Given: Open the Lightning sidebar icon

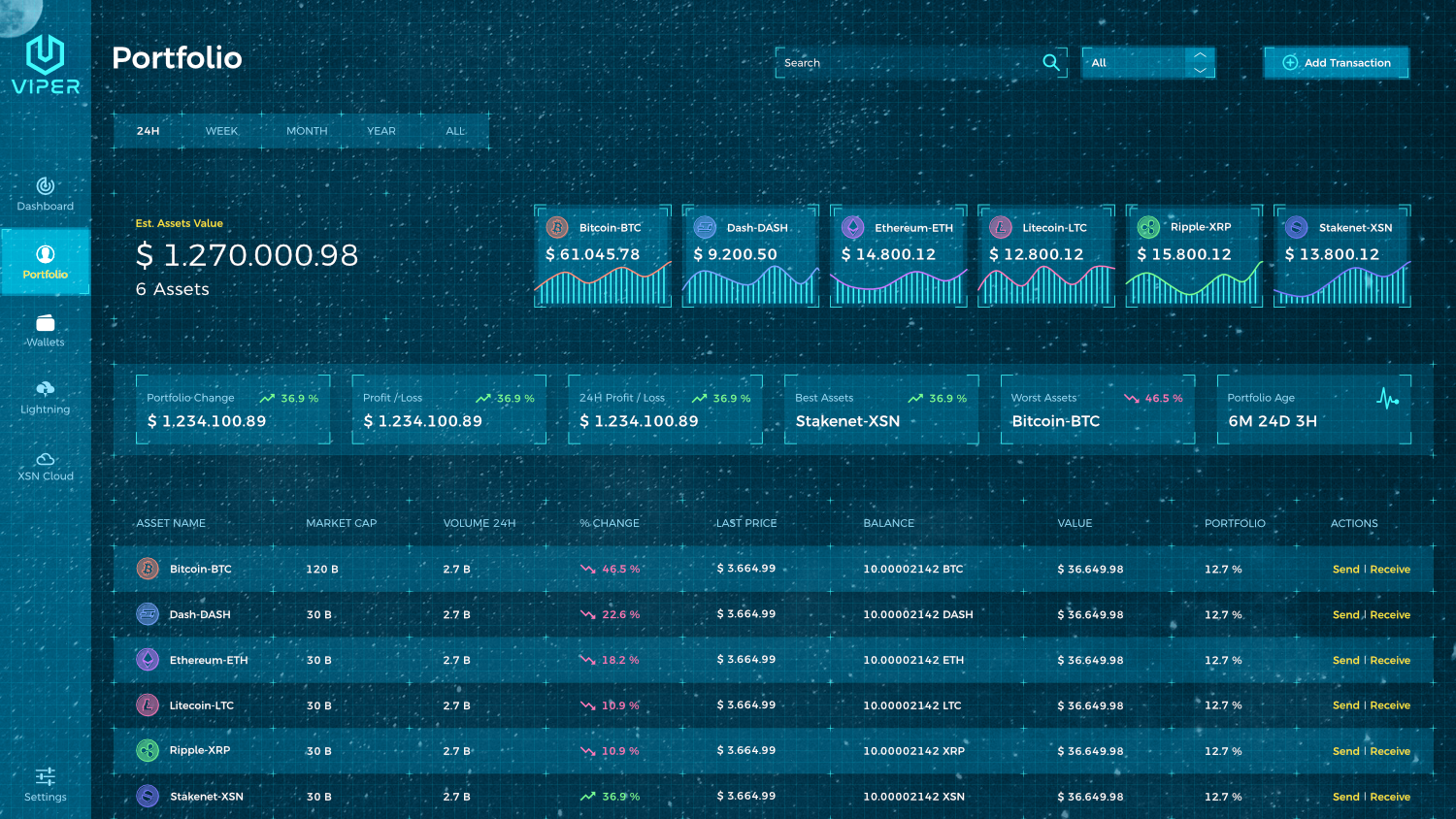Looking at the screenshot, I should point(46,389).
